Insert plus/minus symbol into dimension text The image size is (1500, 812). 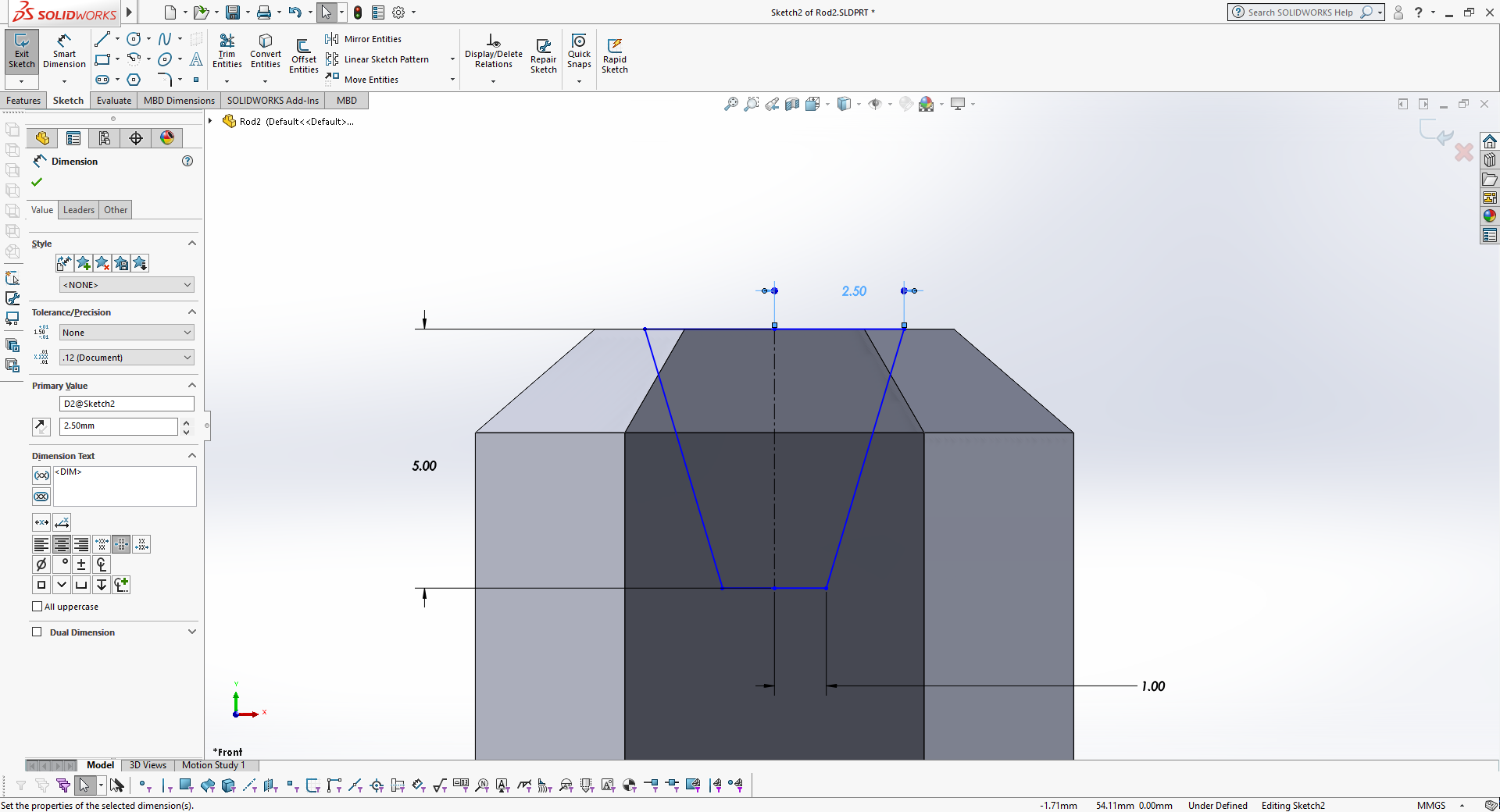[81, 564]
